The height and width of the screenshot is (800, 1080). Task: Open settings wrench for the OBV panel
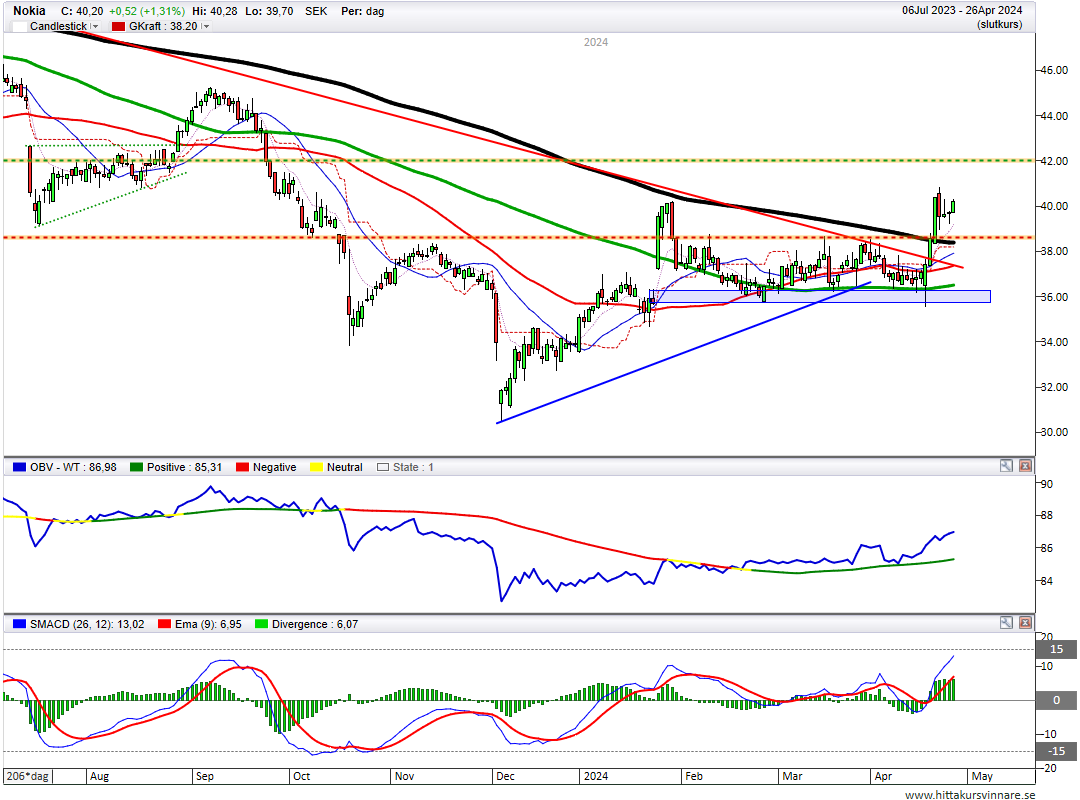[1006, 466]
